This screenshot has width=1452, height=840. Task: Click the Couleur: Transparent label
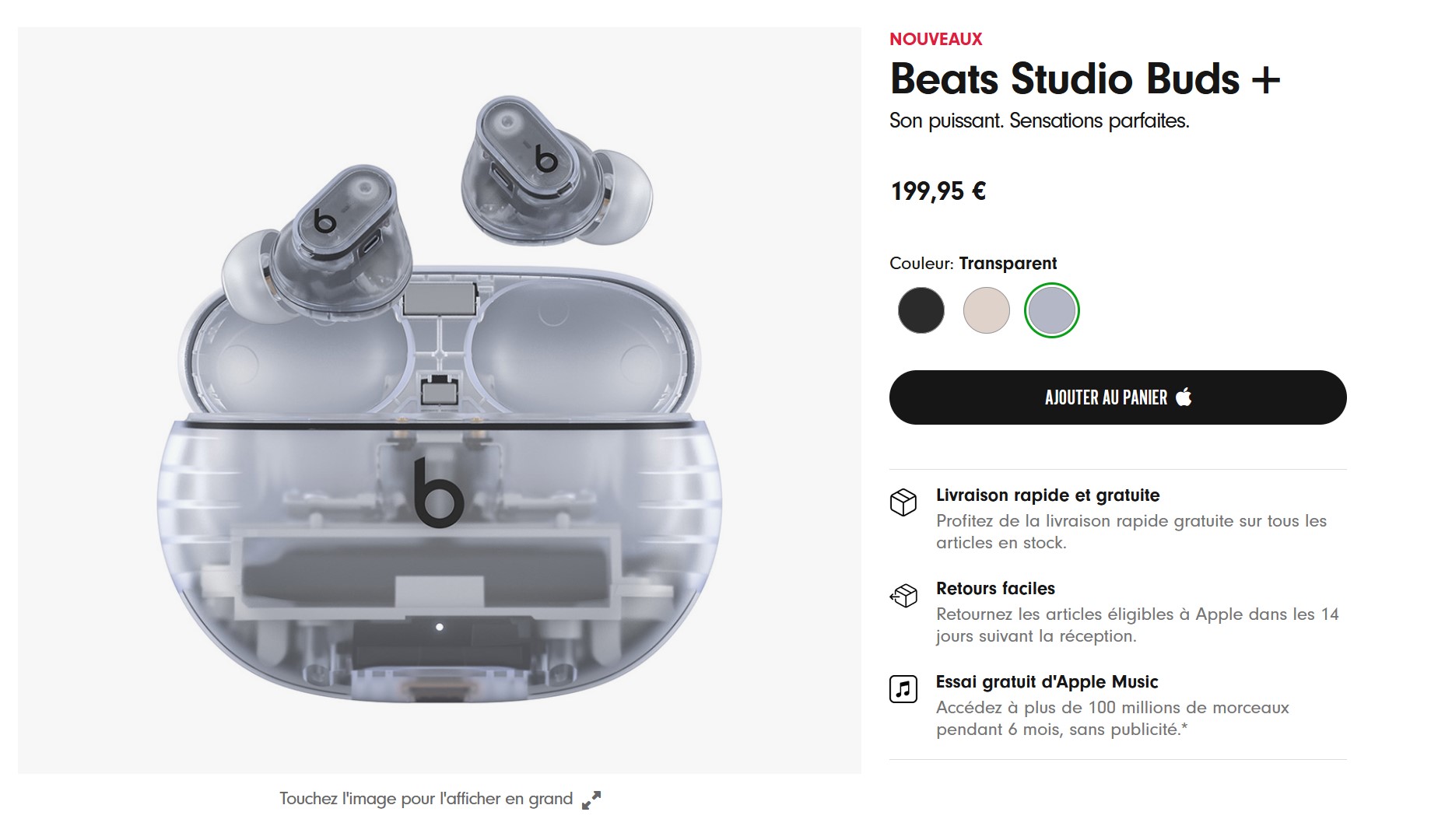[974, 264]
